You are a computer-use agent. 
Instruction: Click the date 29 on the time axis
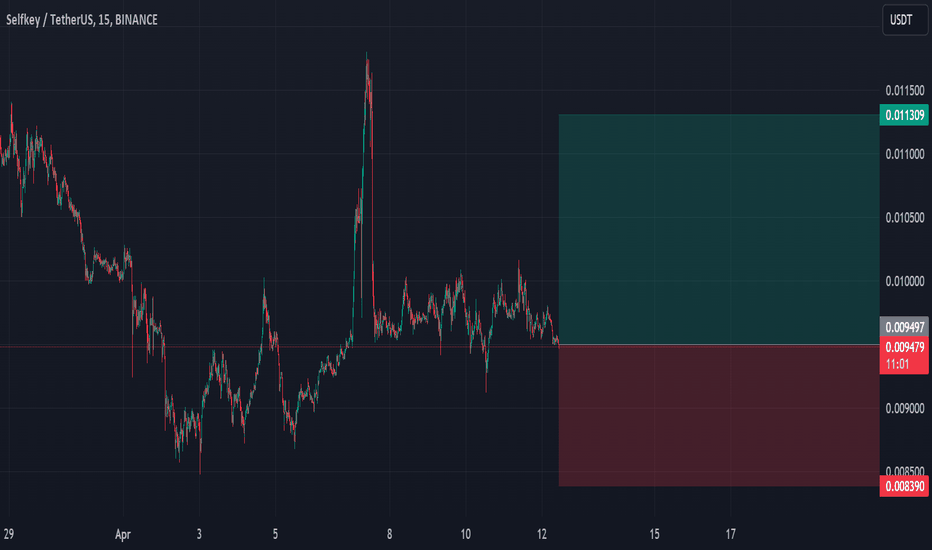pos(8,534)
